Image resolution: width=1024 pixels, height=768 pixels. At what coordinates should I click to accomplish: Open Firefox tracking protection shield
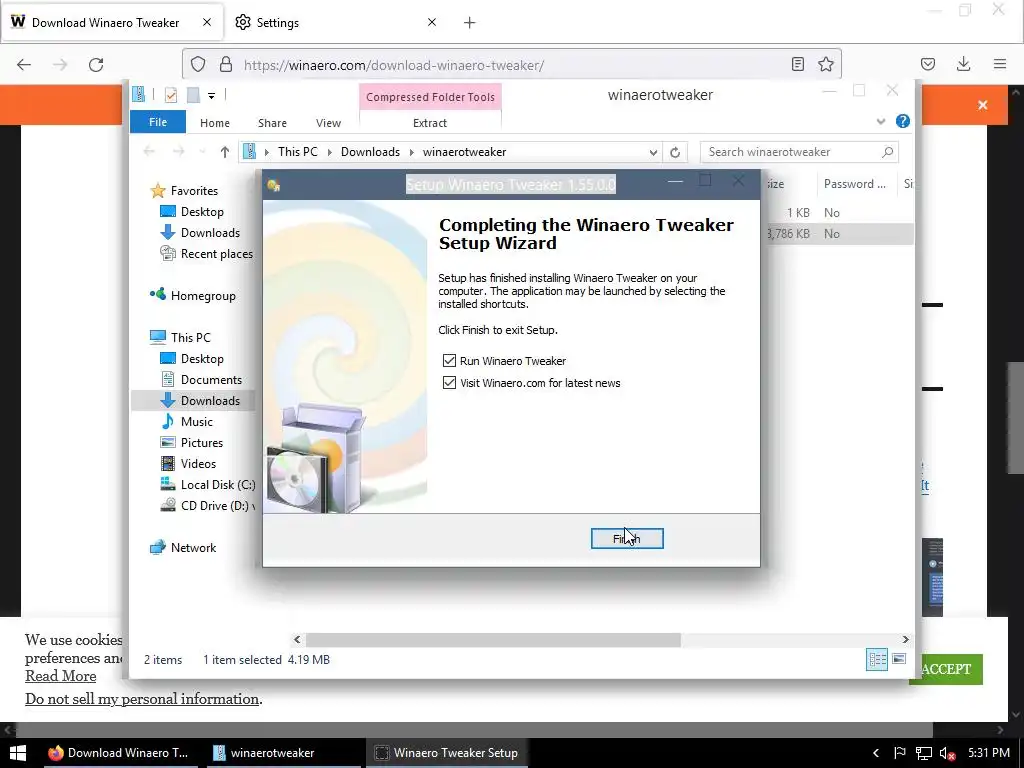pyautogui.click(x=198, y=64)
